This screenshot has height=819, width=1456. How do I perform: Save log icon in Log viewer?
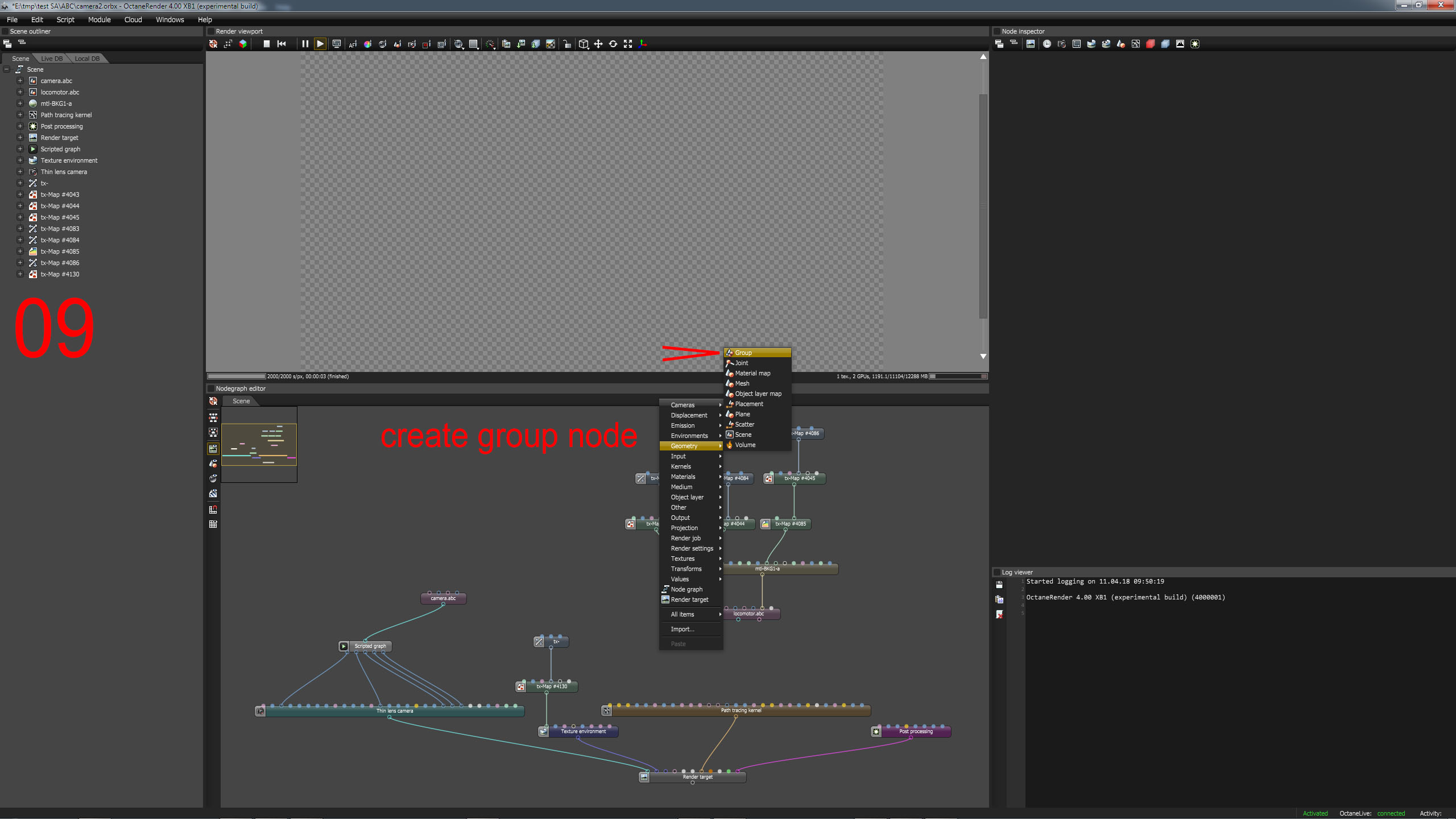[999, 584]
